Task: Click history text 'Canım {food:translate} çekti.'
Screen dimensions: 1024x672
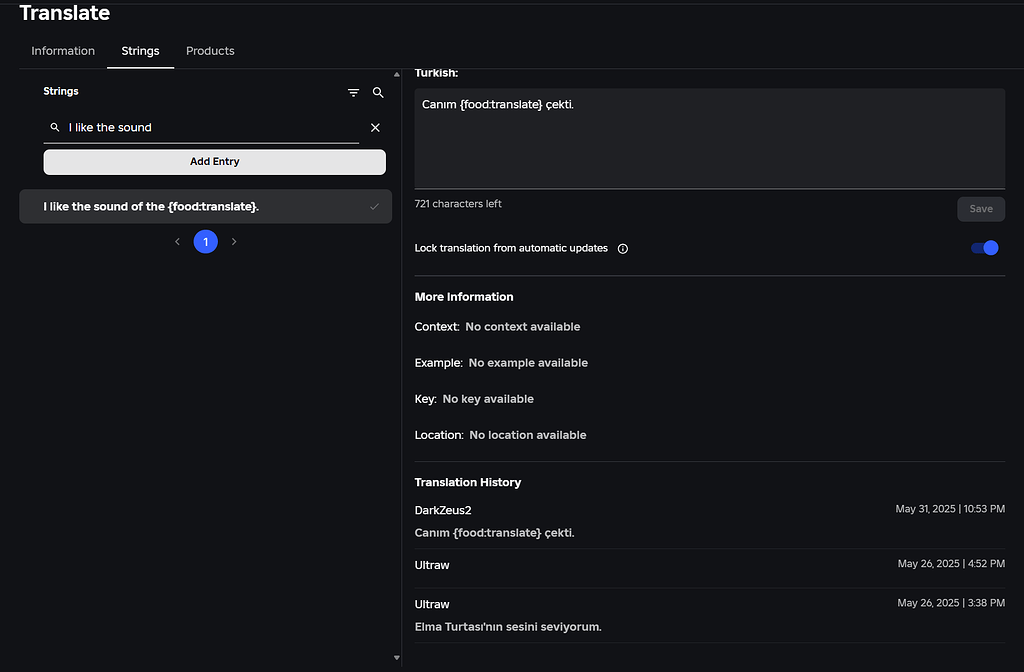Action: tap(494, 533)
